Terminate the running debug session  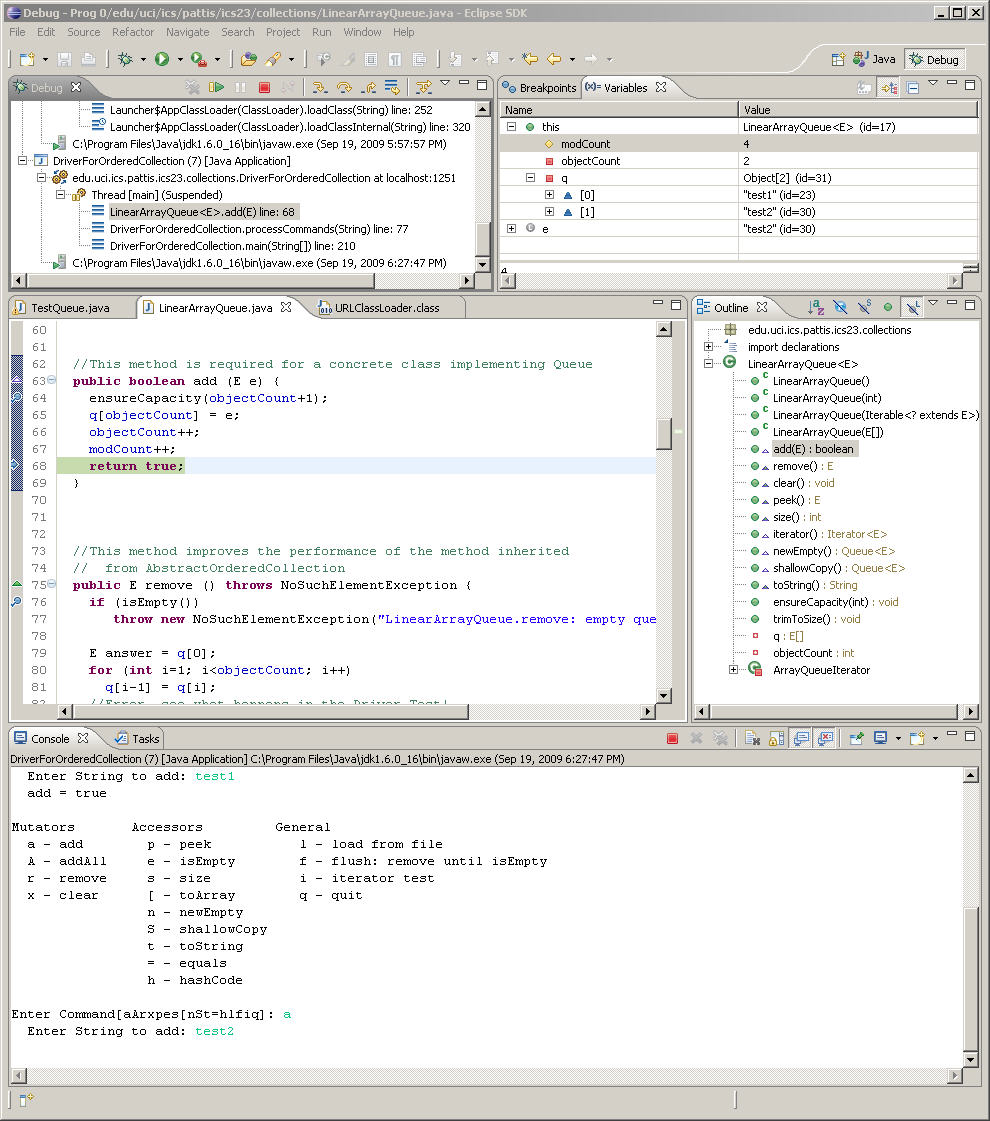pyautogui.click(x=264, y=87)
